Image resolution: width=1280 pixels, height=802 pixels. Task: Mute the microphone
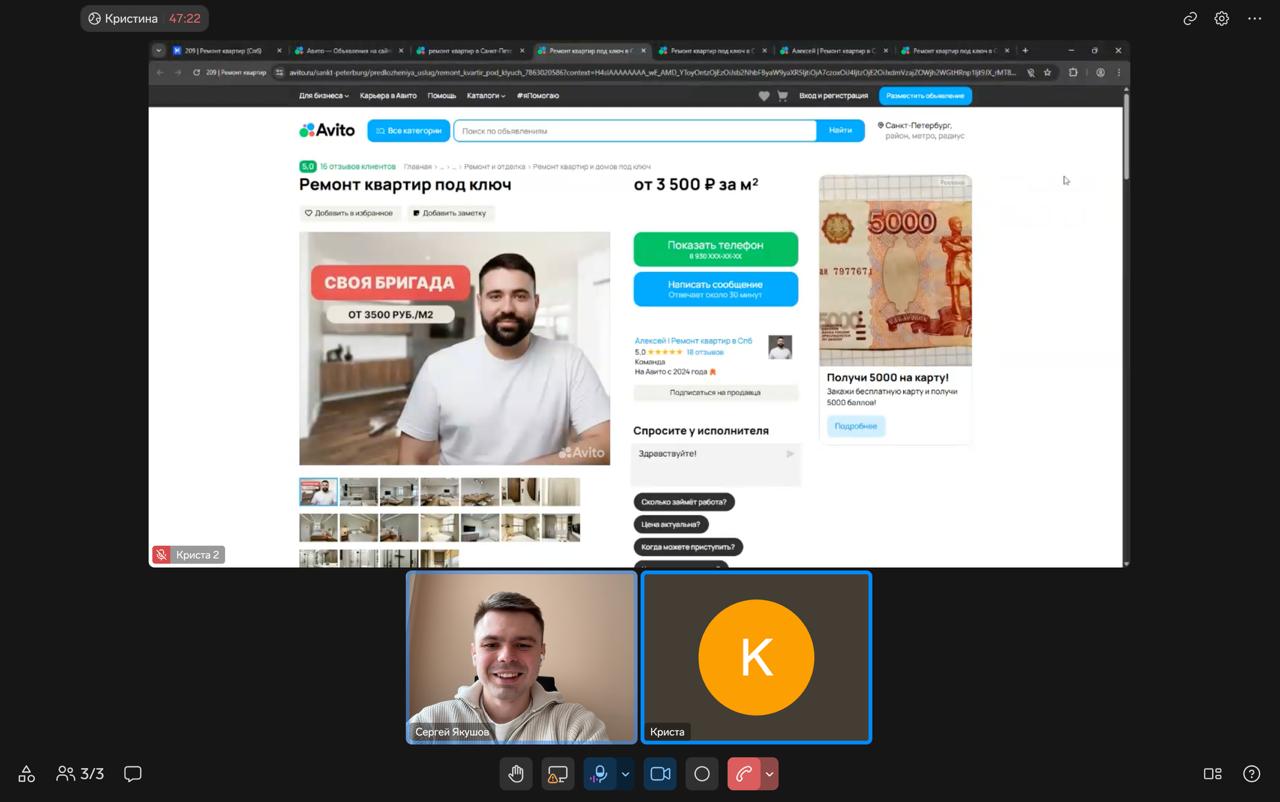tap(600, 774)
